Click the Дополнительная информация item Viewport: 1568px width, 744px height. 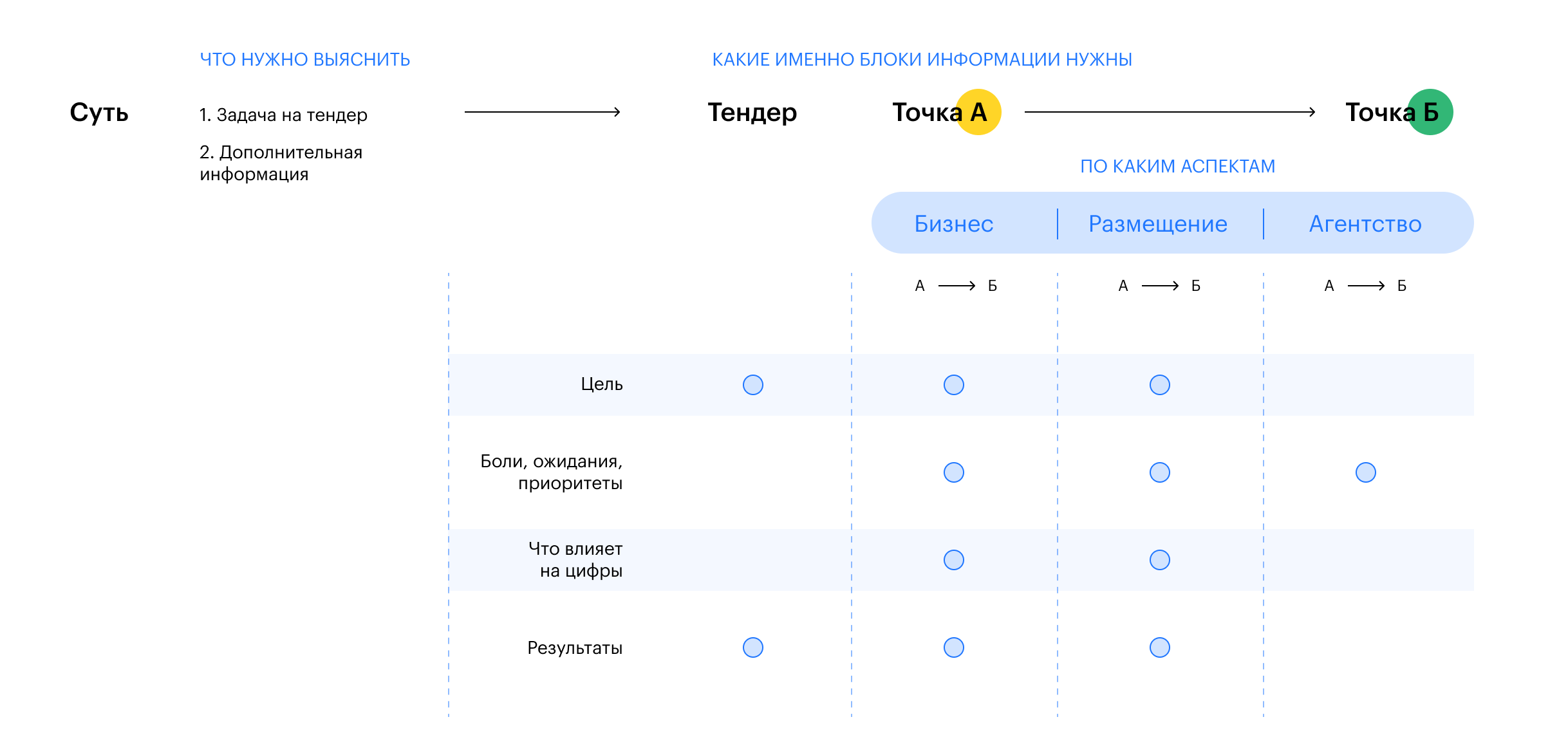point(281,163)
